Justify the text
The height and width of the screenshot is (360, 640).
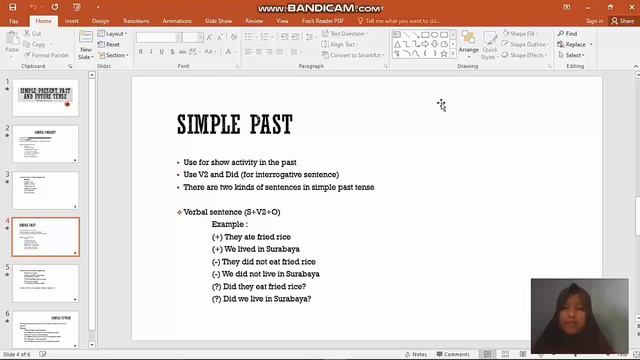tap(280, 51)
